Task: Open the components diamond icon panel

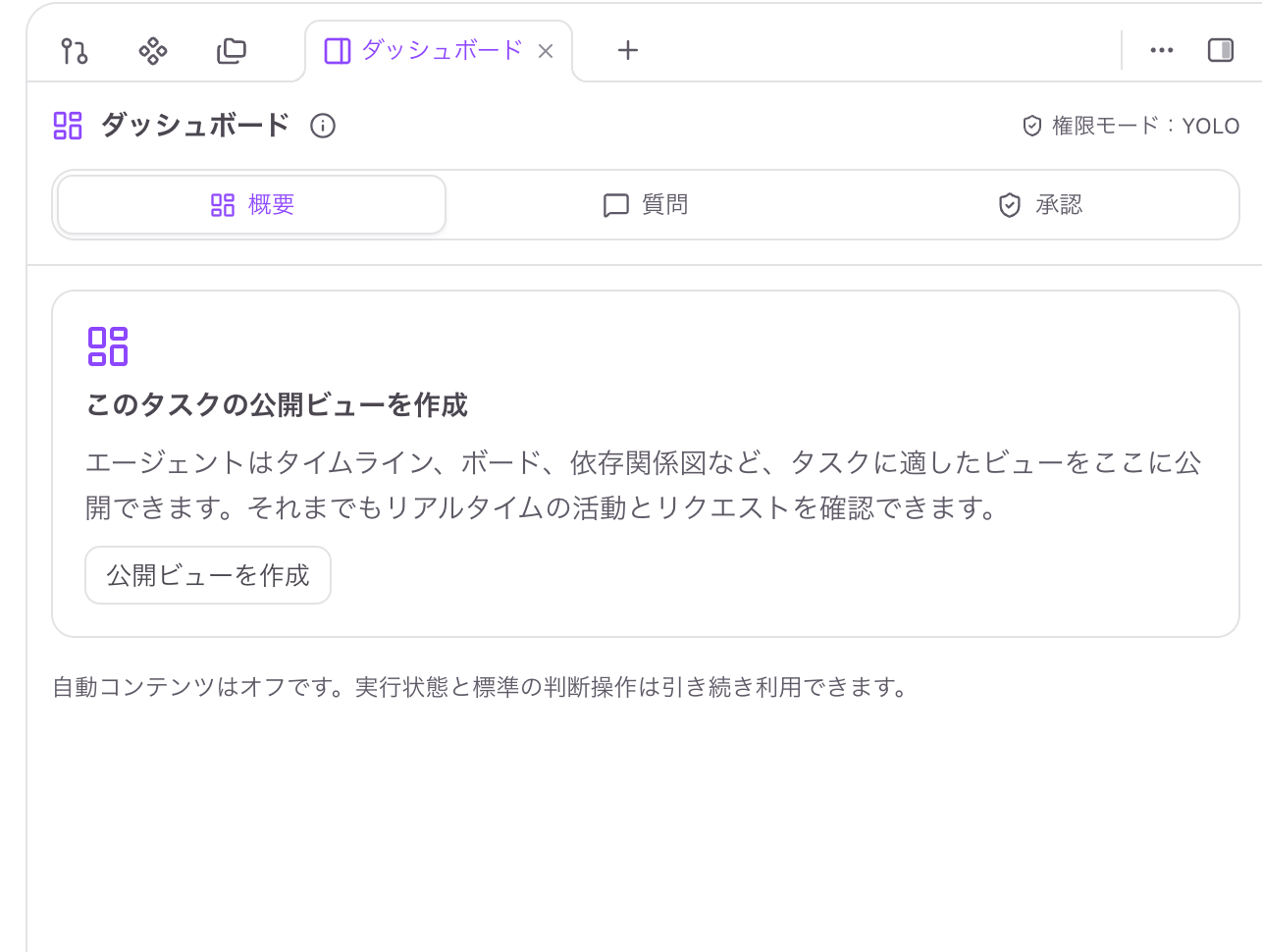Action: tap(153, 51)
